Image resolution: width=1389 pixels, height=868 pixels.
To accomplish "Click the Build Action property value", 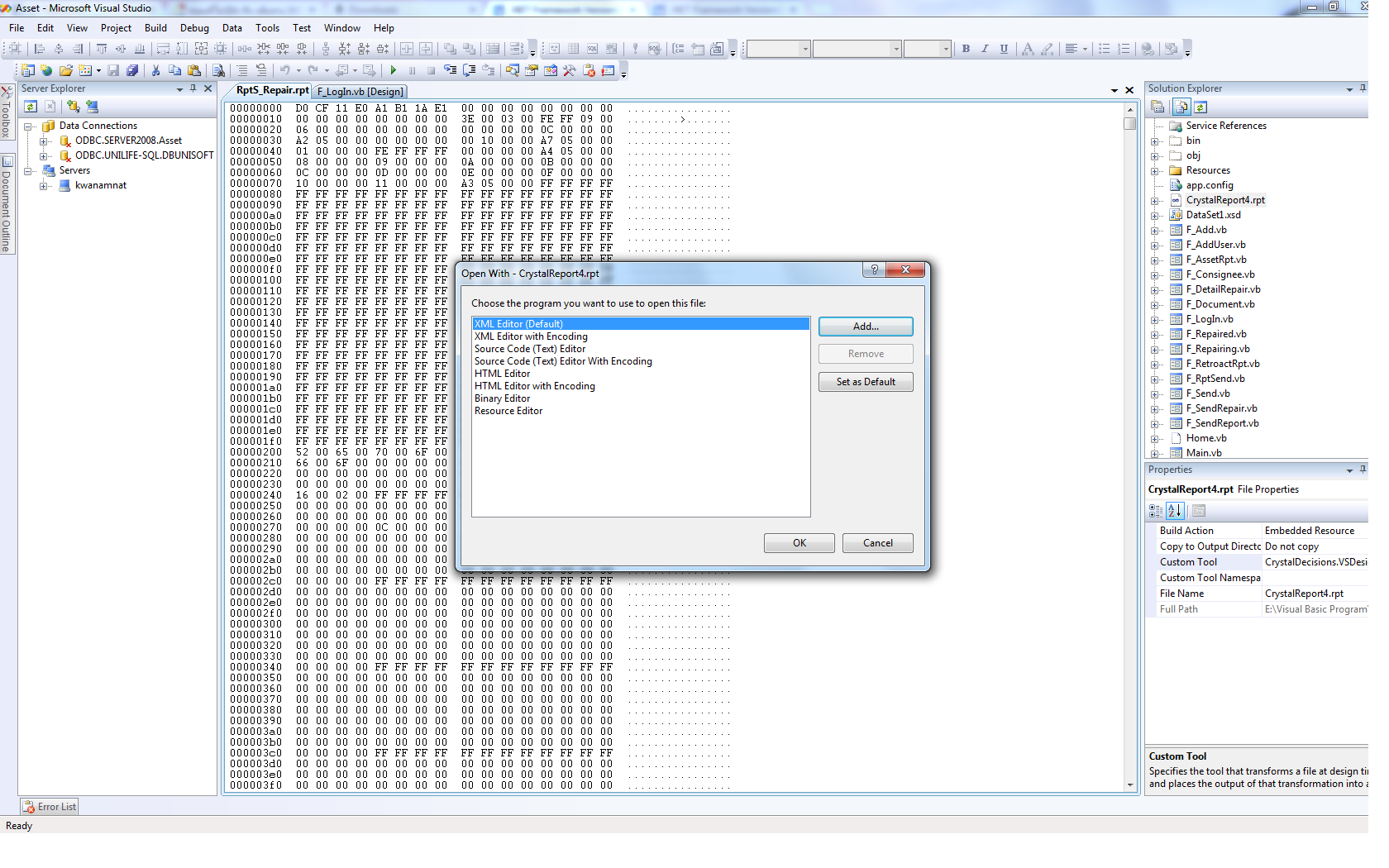I will [x=1315, y=531].
